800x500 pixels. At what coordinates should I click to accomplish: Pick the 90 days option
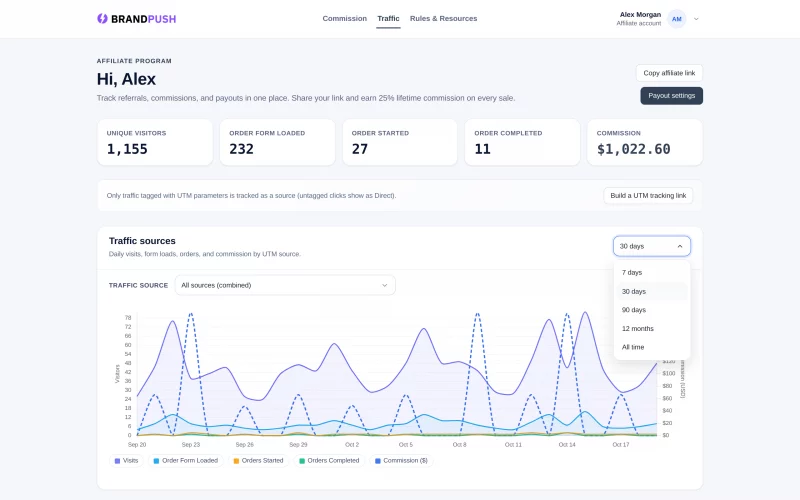[x=652, y=310]
